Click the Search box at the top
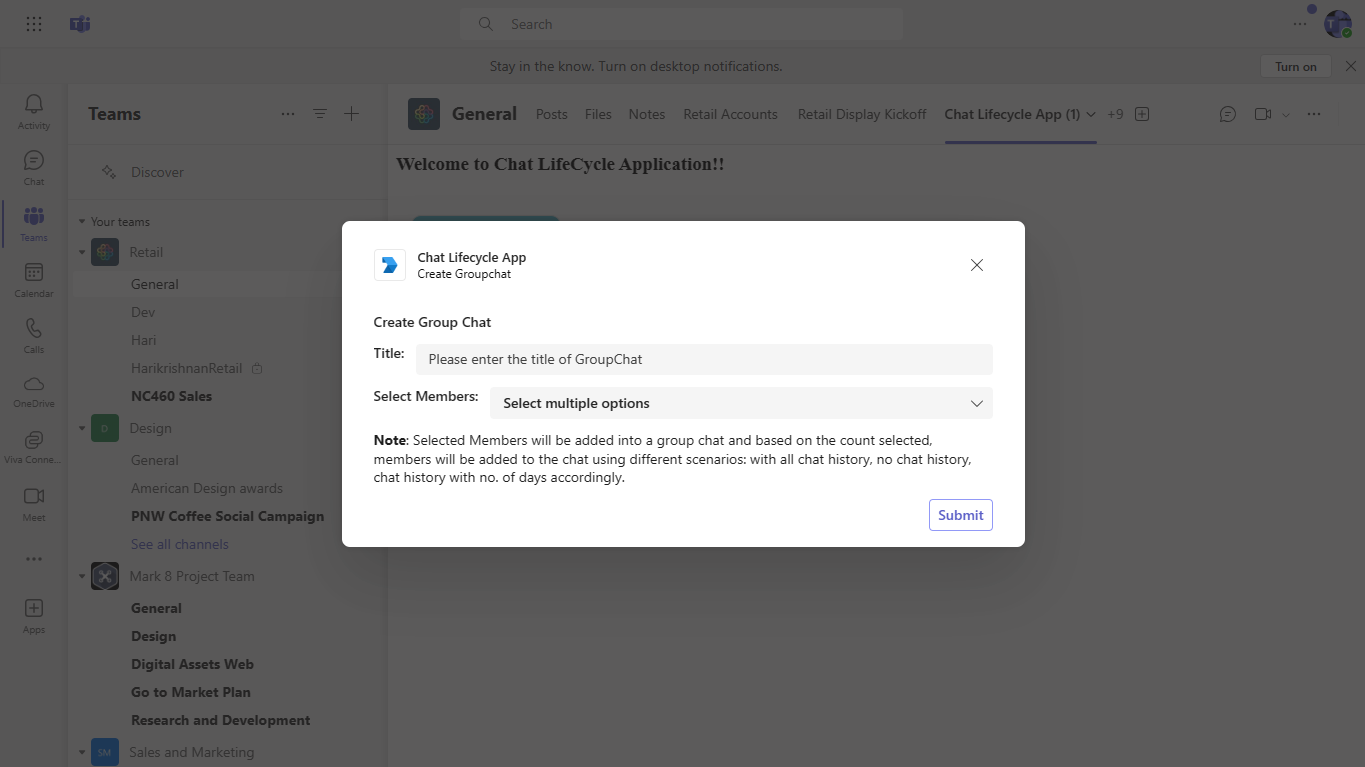The image size is (1365, 767). click(681, 24)
